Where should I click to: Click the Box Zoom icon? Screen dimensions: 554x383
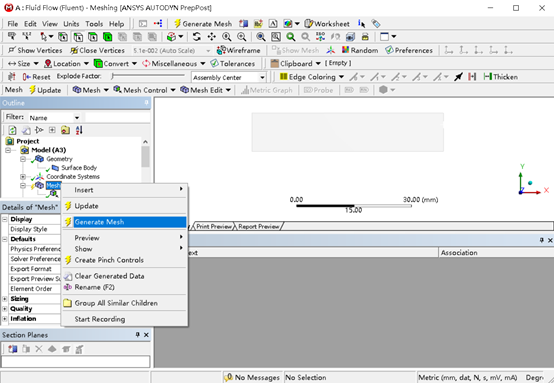(x=276, y=37)
